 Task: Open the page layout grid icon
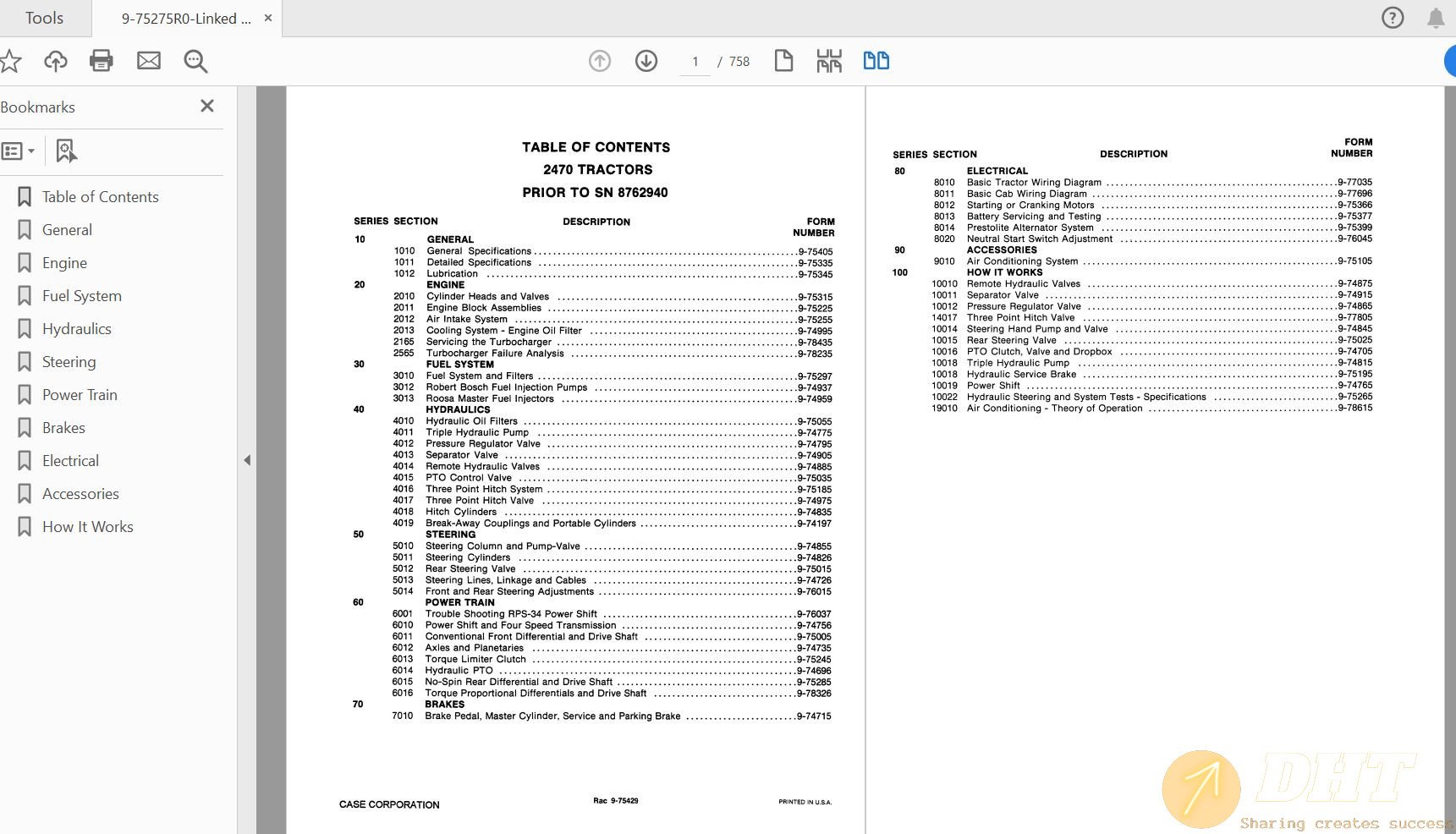830,61
